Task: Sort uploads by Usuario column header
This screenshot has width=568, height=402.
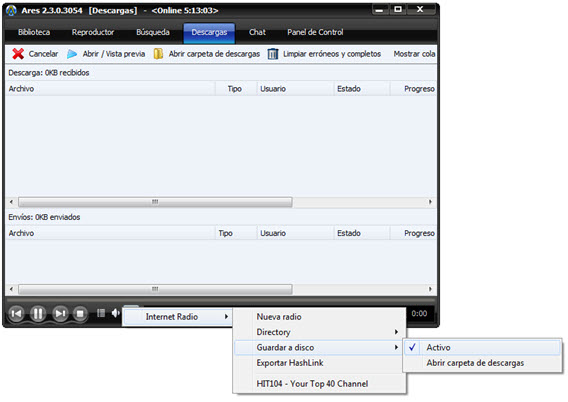Action: click(295, 233)
